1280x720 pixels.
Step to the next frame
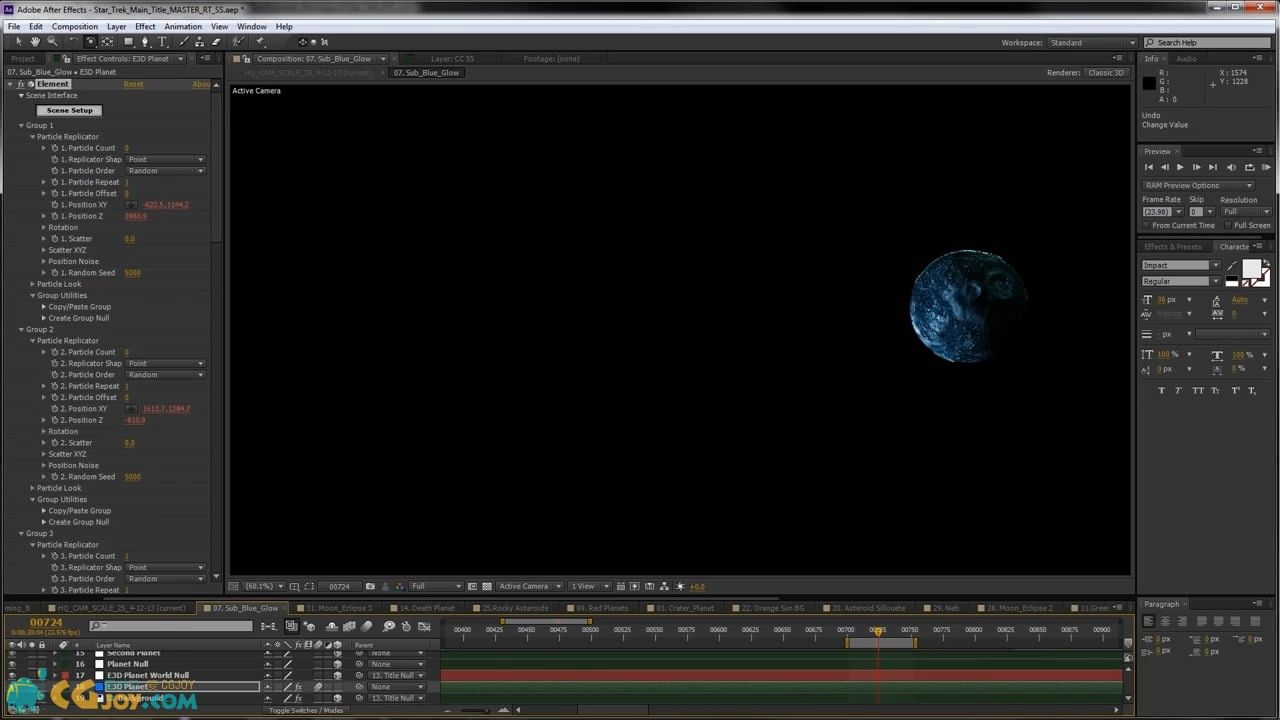[1196, 167]
